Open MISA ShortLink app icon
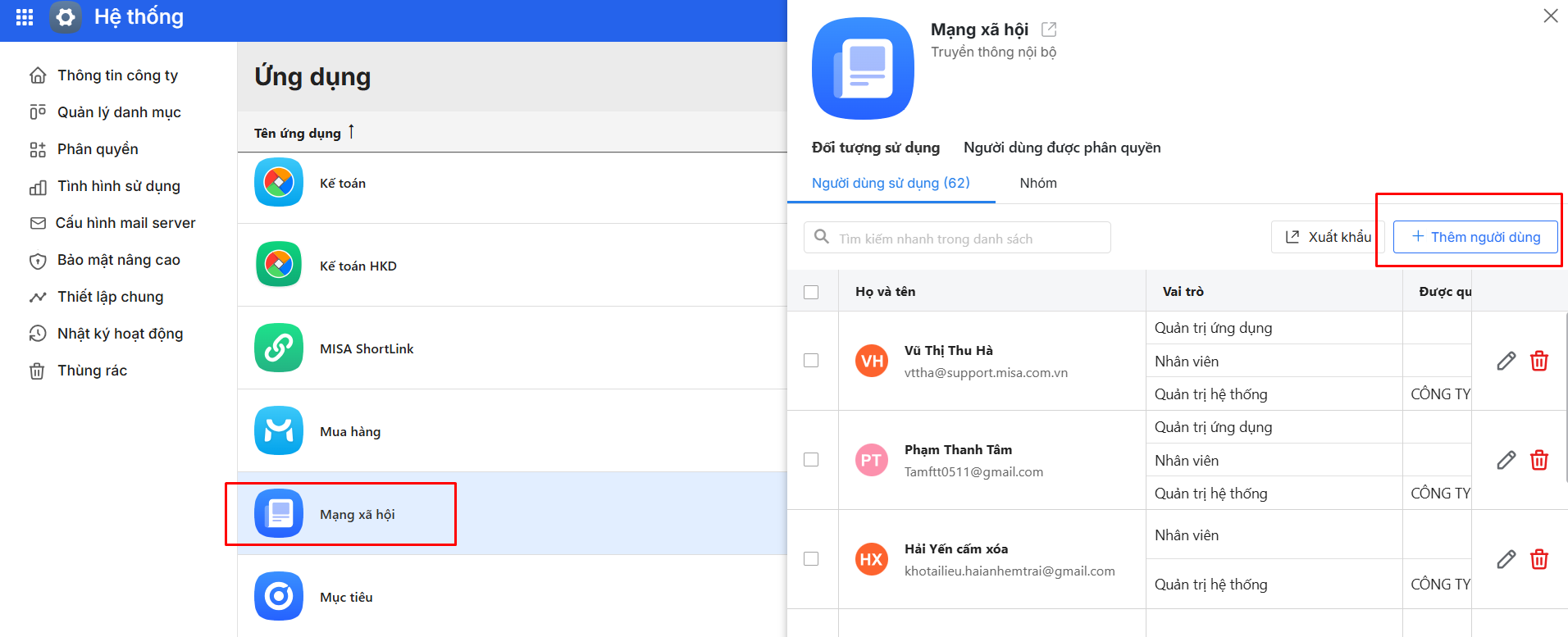This screenshot has width=1568, height=637. click(x=279, y=348)
